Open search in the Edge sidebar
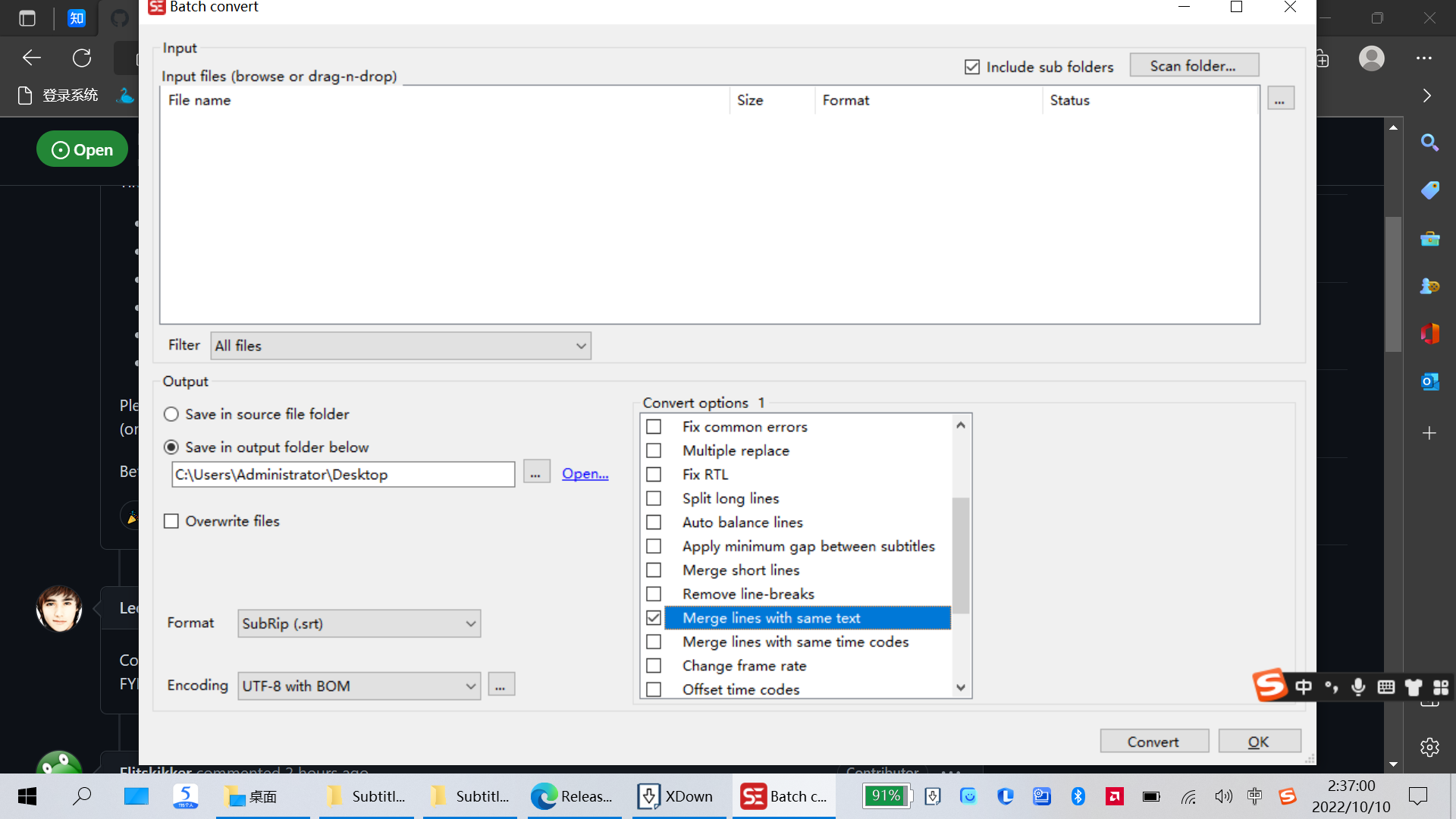The image size is (1456, 819). 1429,143
